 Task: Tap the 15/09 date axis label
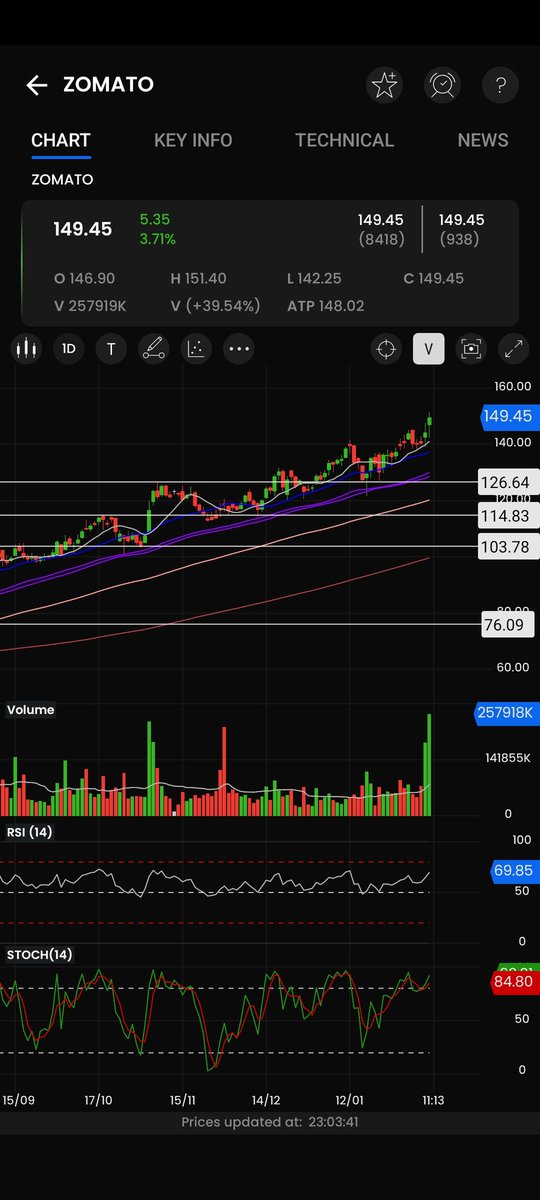tap(18, 1099)
